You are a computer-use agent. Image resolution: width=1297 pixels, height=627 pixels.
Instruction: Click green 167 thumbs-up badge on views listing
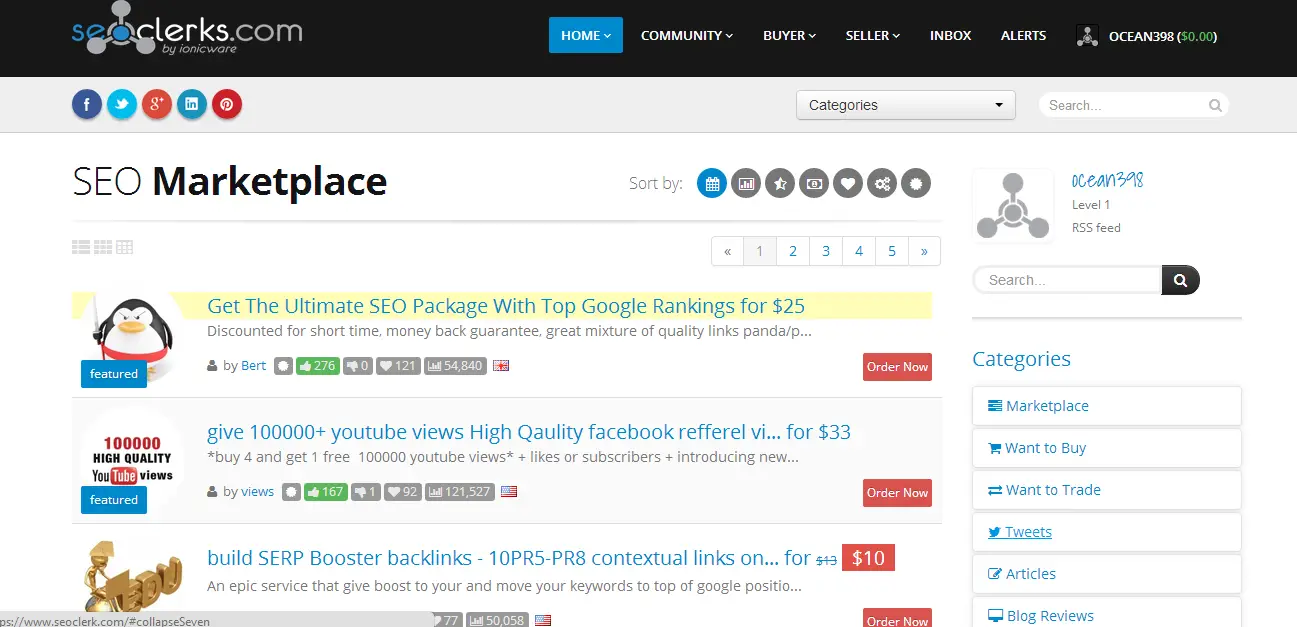click(x=324, y=492)
